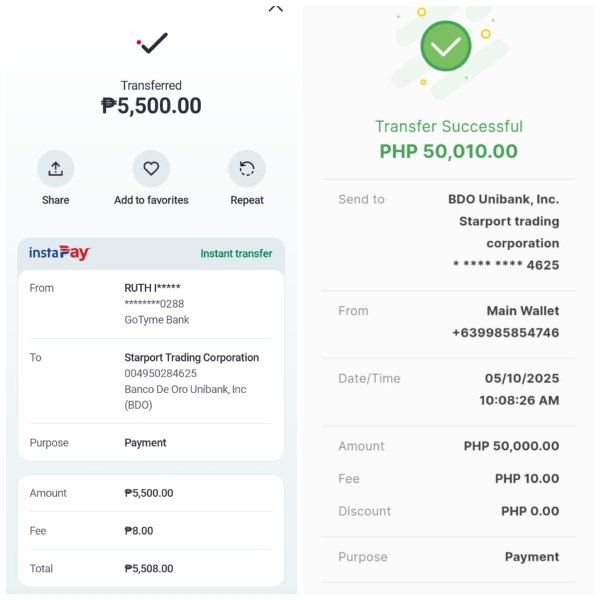This screenshot has height=600, width=600.
Task: Click the Repeat label
Action: [x=247, y=200]
